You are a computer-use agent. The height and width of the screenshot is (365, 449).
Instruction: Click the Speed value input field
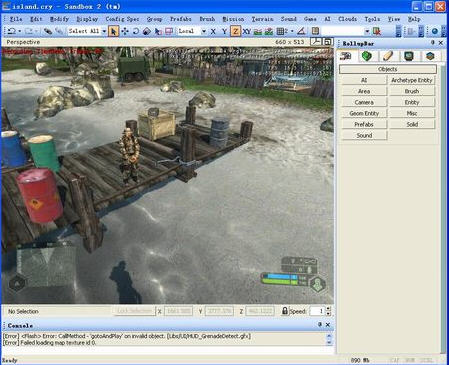[x=317, y=311]
